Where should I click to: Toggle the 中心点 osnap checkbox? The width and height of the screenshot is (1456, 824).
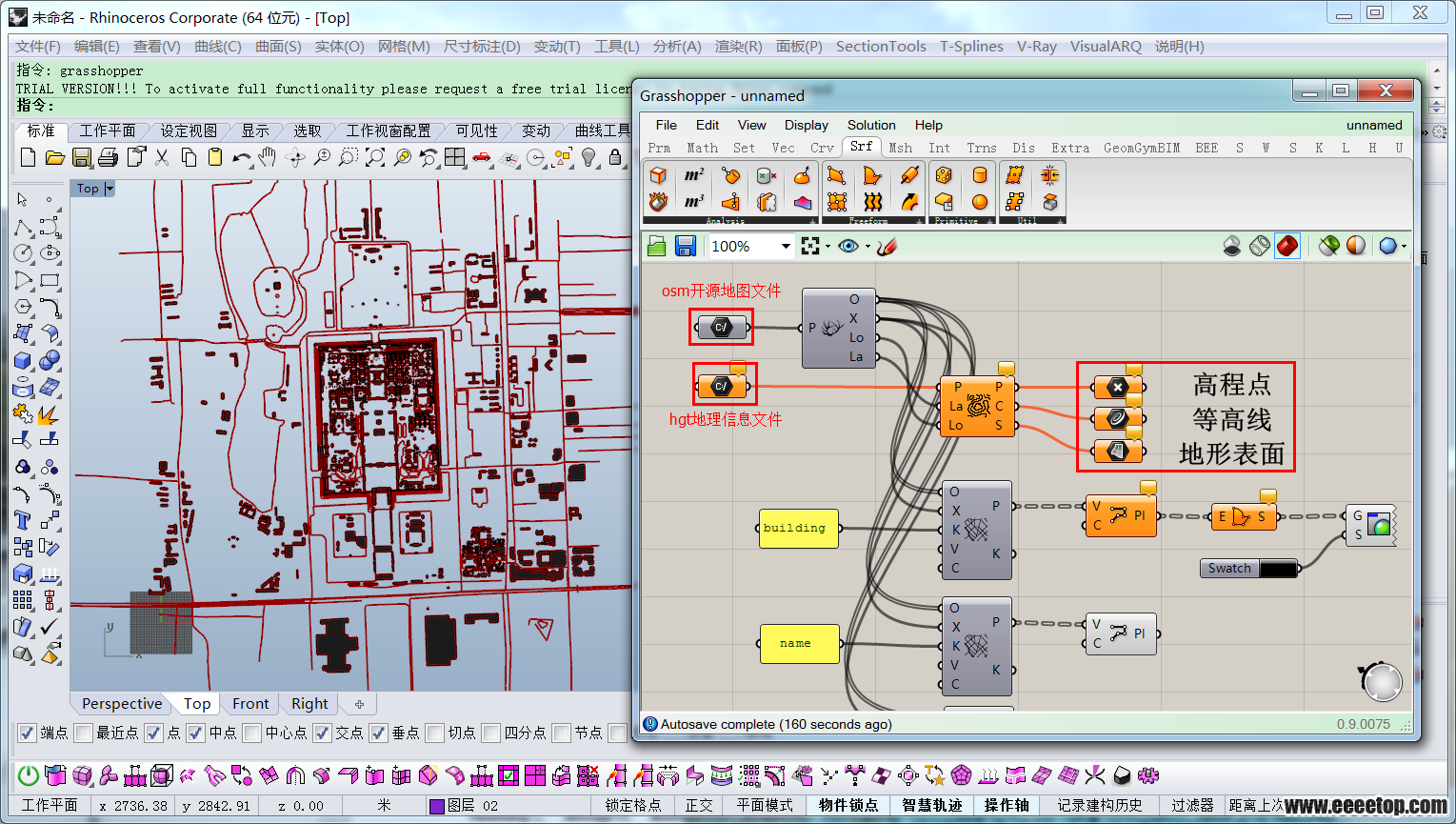(x=252, y=733)
